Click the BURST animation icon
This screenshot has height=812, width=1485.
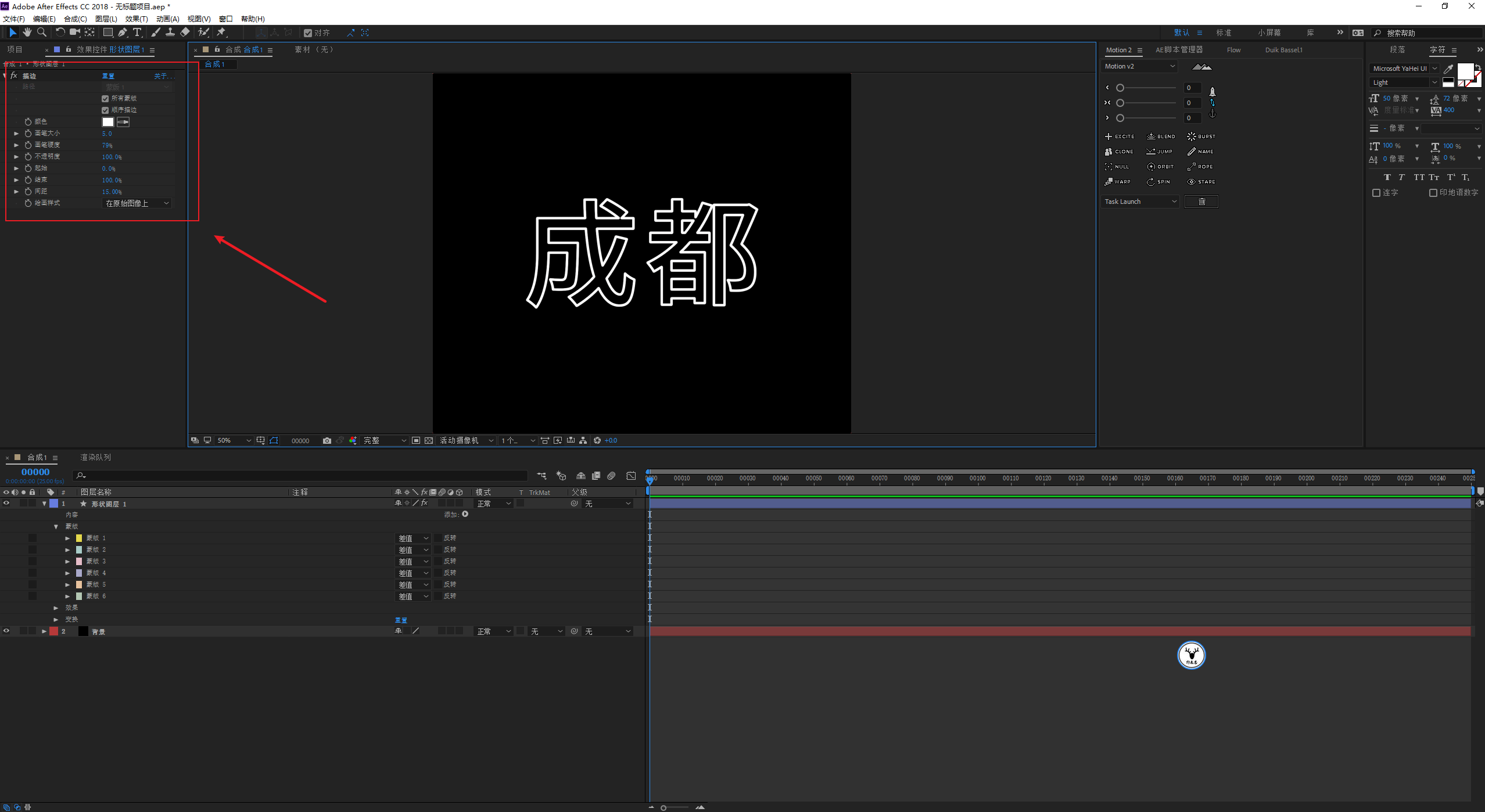coord(1191,137)
